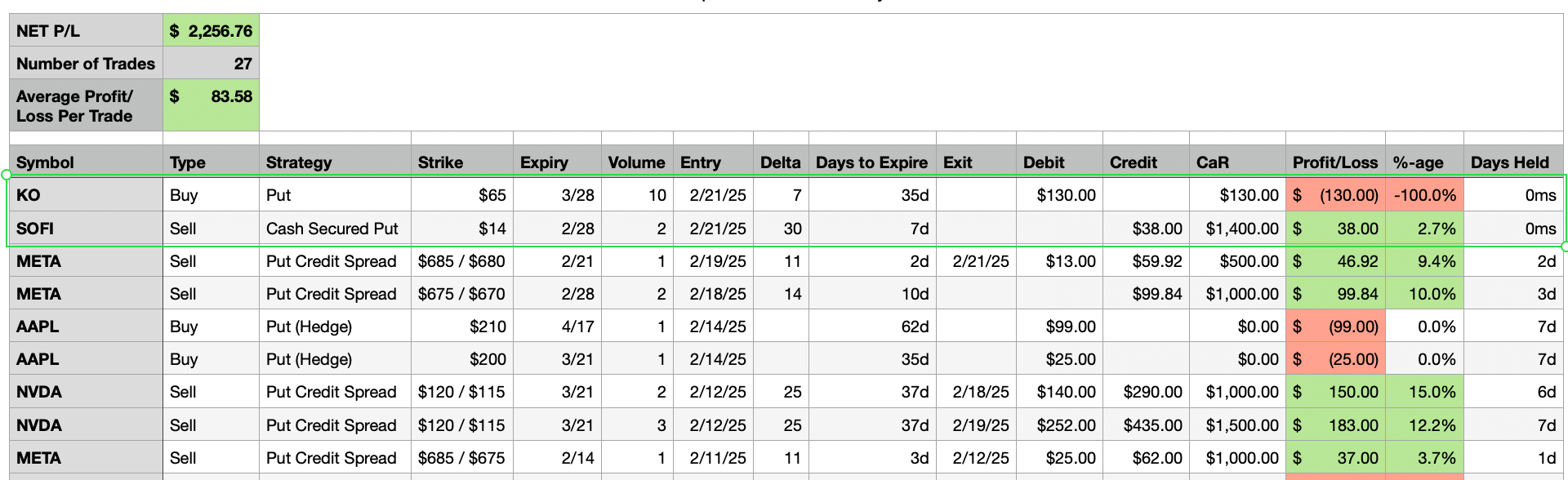The image size is (1568, 480).
Task: Click the KO row's 3/28 expiry
Action: pyautogui.click(x=557, y=195)
